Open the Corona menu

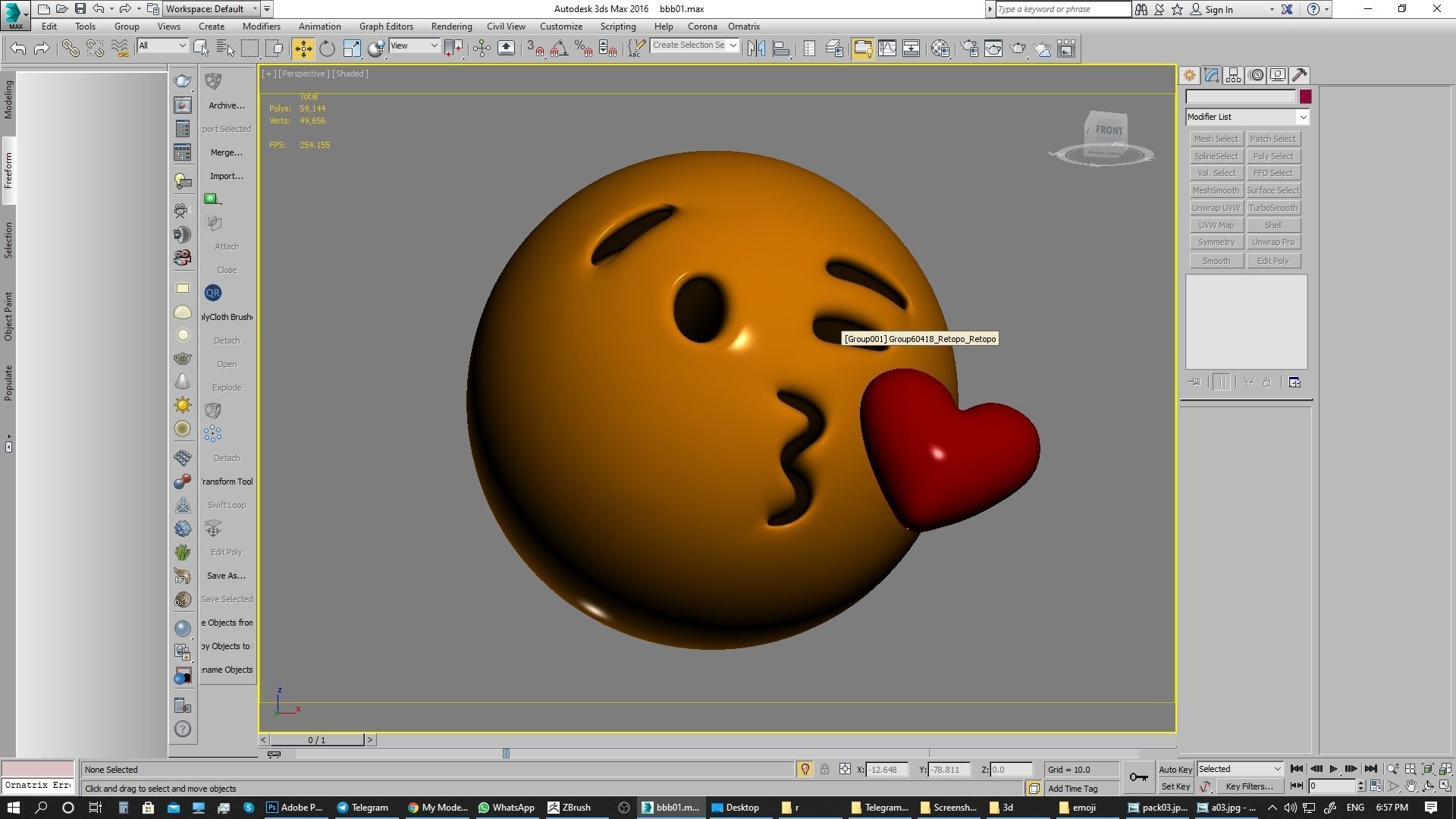[x=702, y=27]
